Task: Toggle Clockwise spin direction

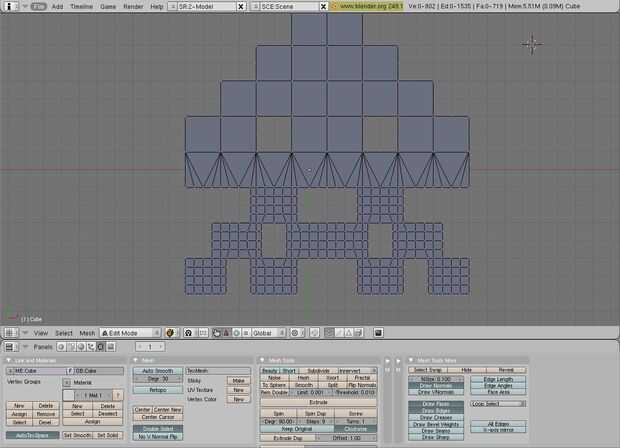Action: [x=355, y=429]
